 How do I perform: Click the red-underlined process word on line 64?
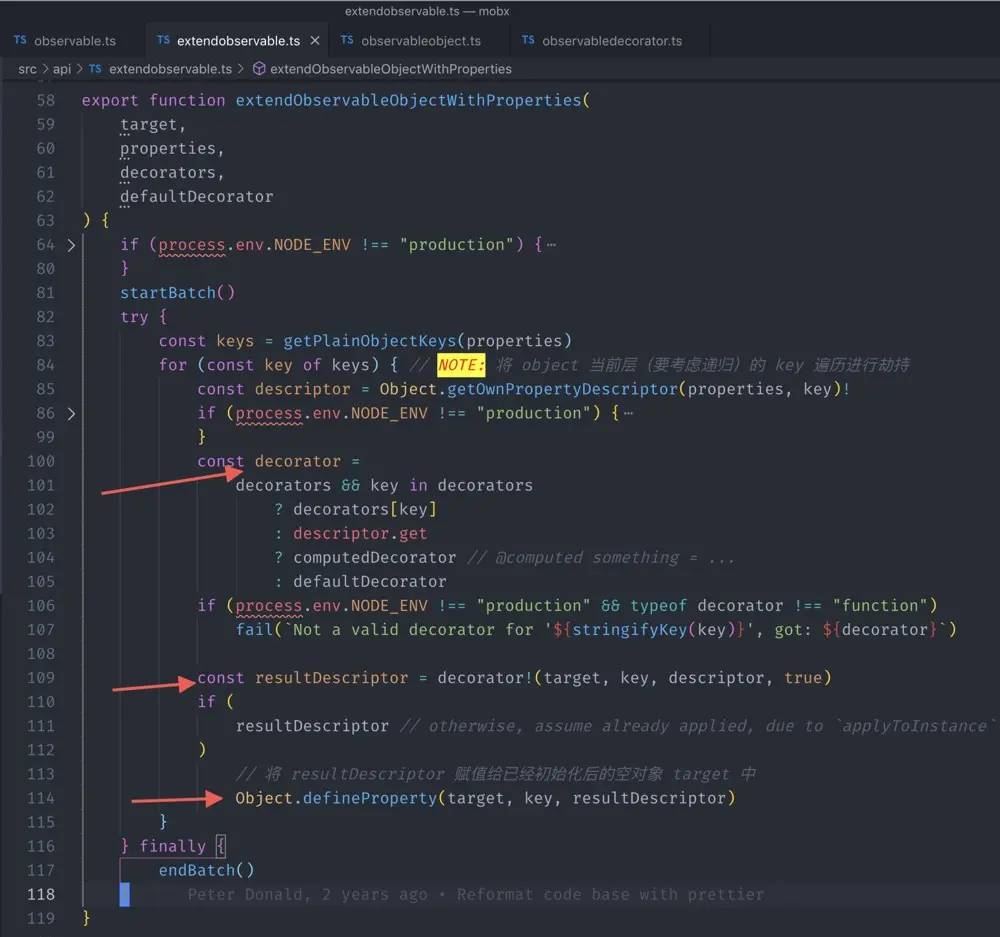click(191, 244)
